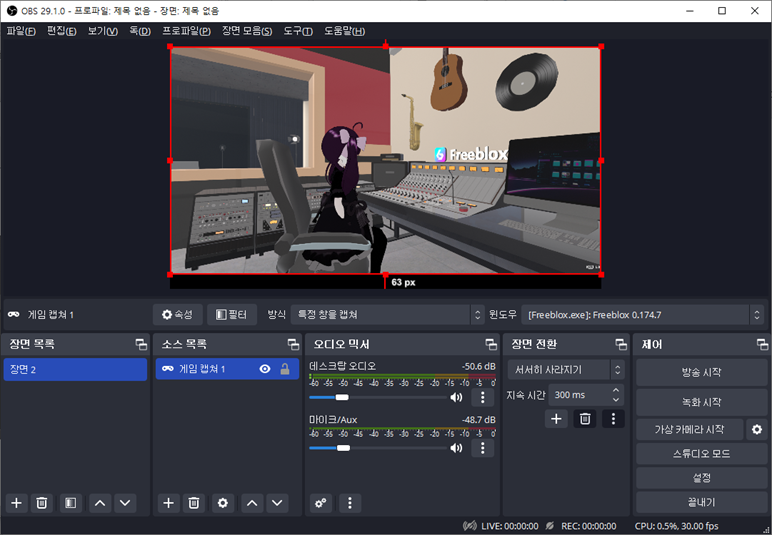
Task: Select 장면 2 in scene list
Action: click(75, 369)
